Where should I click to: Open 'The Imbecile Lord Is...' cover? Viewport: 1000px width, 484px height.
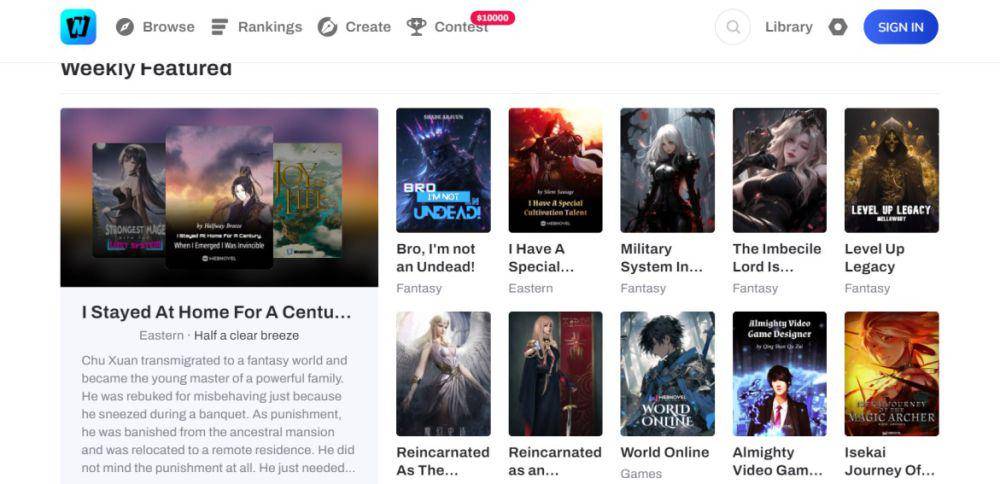(x=779, y=170)
